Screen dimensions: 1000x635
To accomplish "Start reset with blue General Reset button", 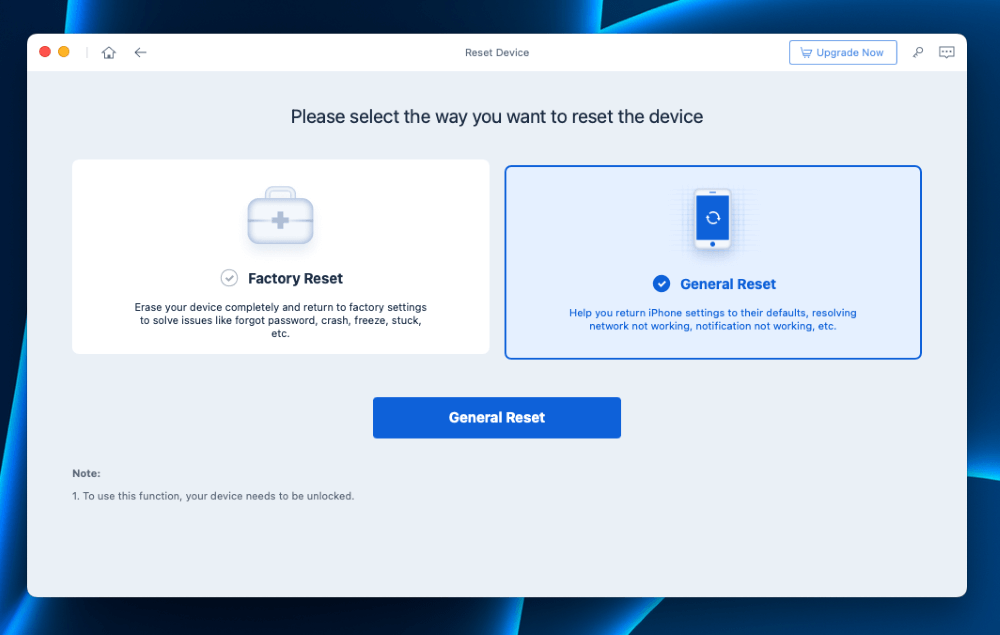I will [x=496, y=418].
